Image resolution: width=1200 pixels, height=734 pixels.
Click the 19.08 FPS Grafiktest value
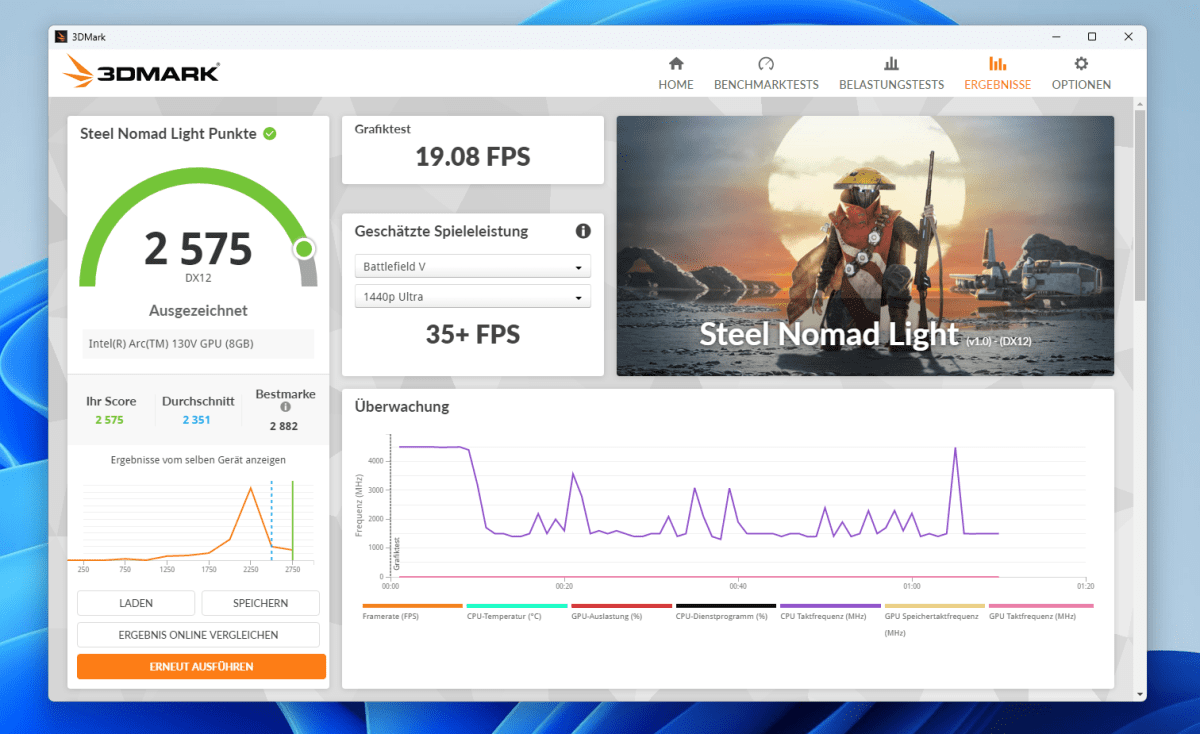(x=473, y=157)
